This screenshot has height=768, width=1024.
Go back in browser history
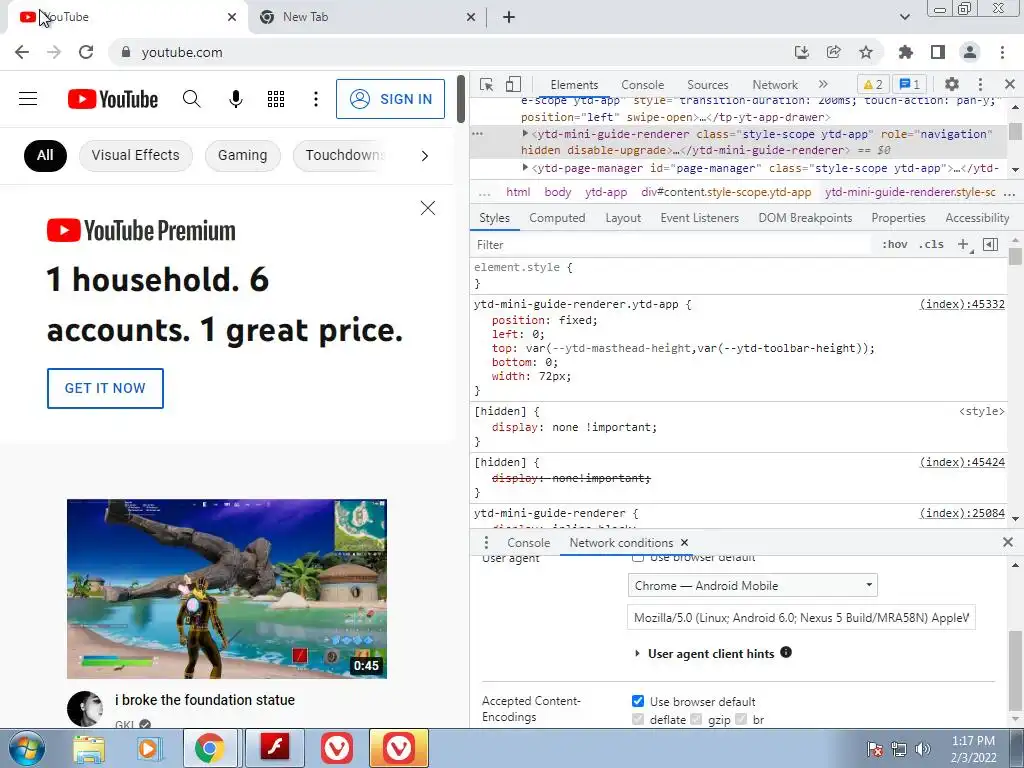pyautogui.click(x=22, y=52)
